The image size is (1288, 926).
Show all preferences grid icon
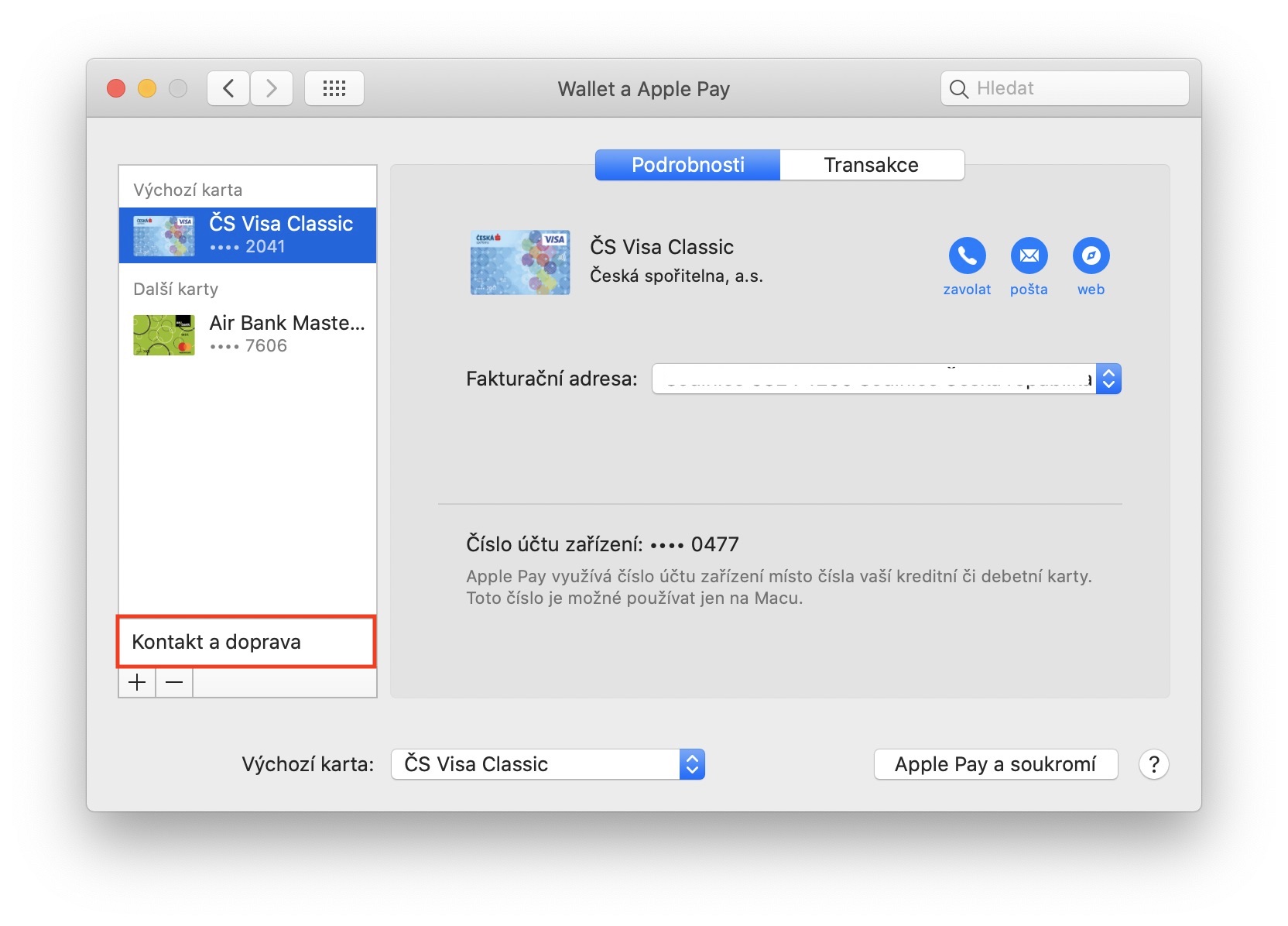pyautogui.click(x=334, y=88)
